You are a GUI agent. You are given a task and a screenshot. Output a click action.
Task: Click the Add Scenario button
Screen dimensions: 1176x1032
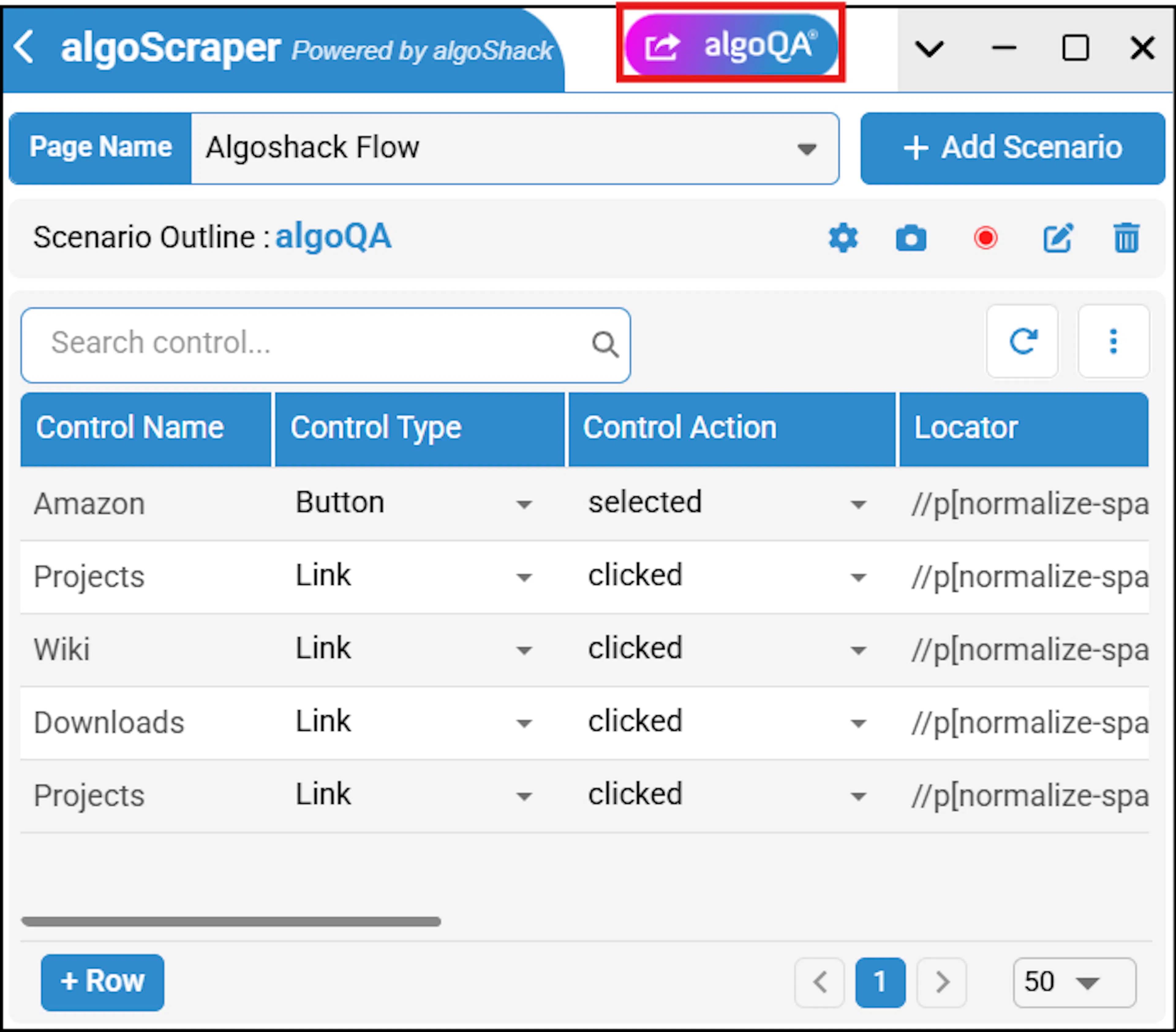(1012, 148)
